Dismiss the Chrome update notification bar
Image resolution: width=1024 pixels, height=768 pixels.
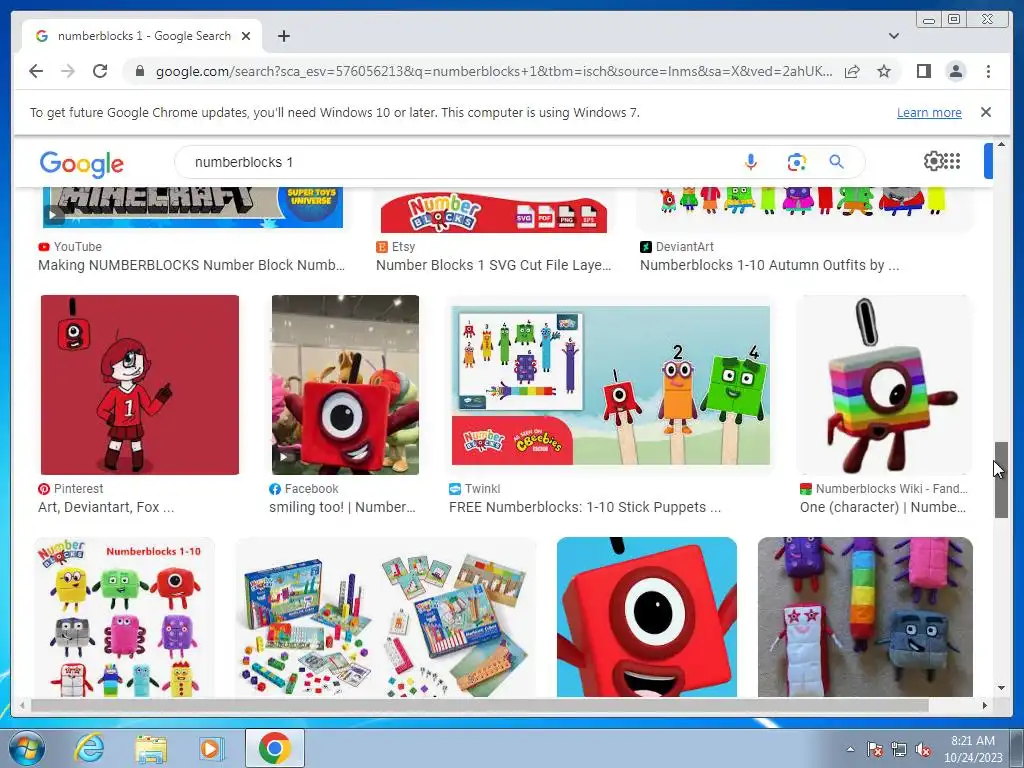(x=986, y=112)
